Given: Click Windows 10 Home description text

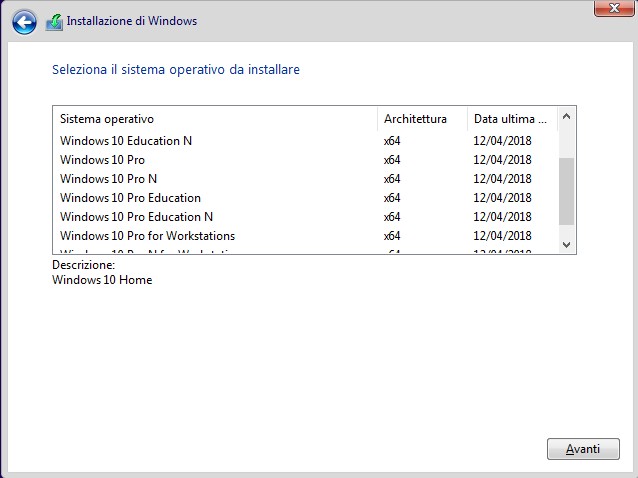Looking at the screenshot, I should click(102, 280).
